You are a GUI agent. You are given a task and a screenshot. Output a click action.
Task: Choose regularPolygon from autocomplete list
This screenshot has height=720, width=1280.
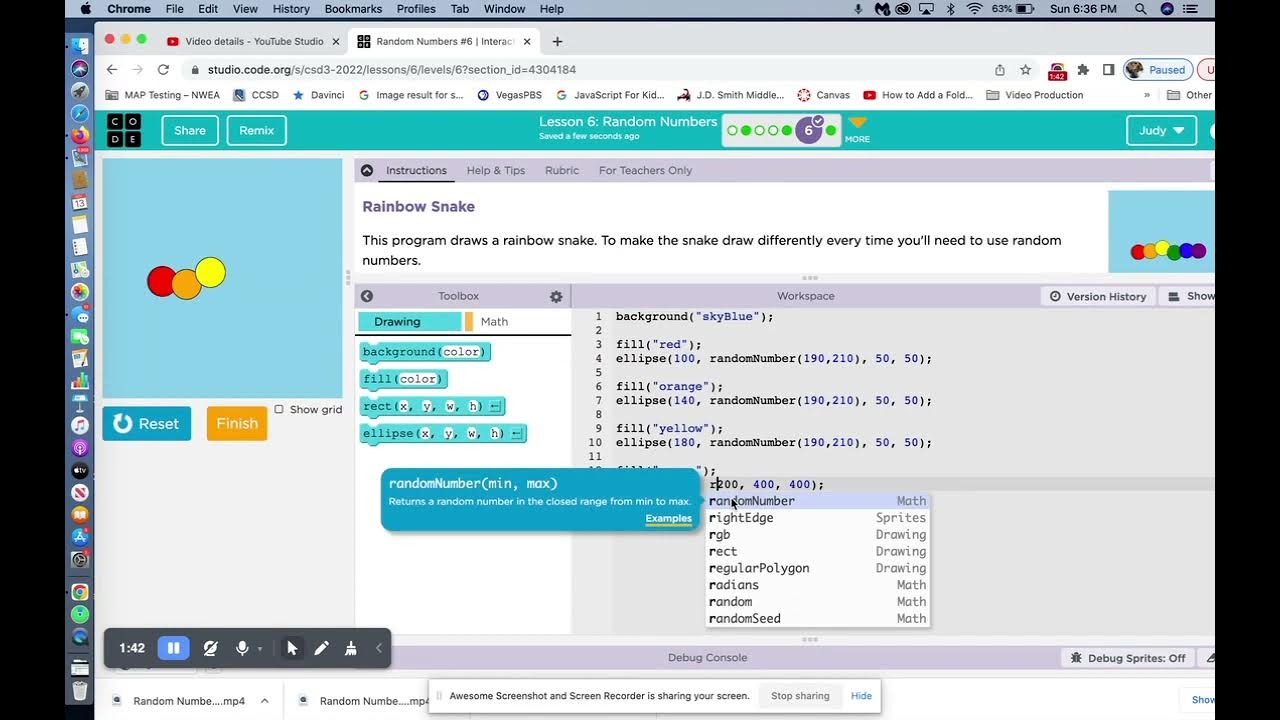coord(817,568)
